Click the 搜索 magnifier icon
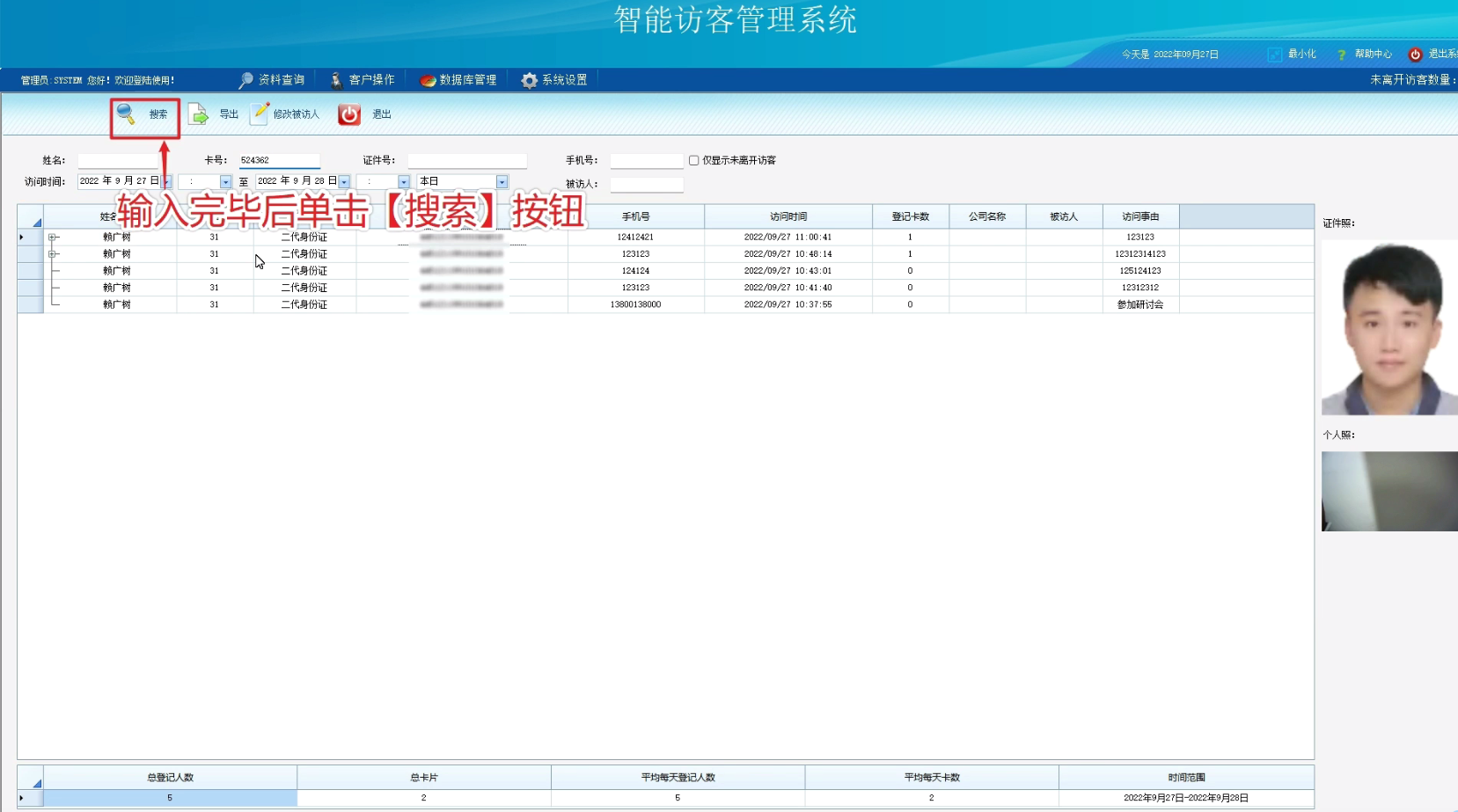This screenshot has height=812, width=1458. (x=126, y=113)
